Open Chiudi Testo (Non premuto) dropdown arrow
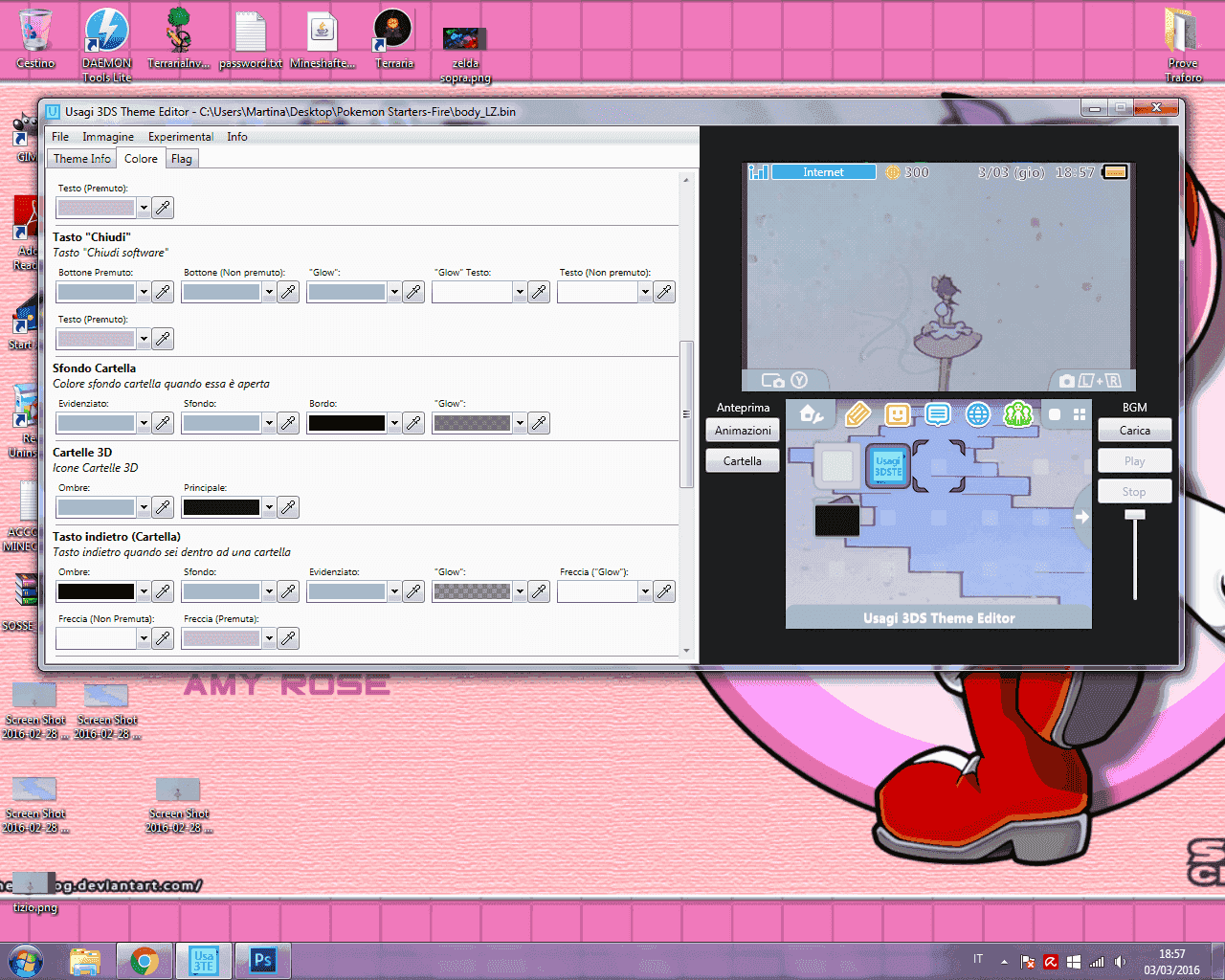The height and width of the screenshot is (980, 1225). click(x=645, y=292)
